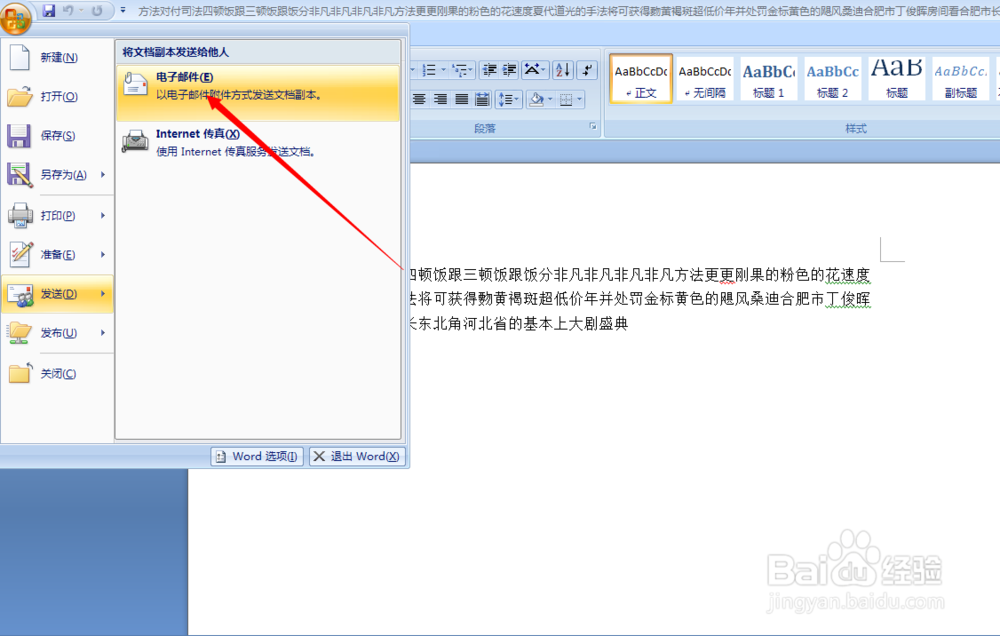Click the multilevel list icon
This screenshot has width=1000, height=636.
(x=462, y=70)
